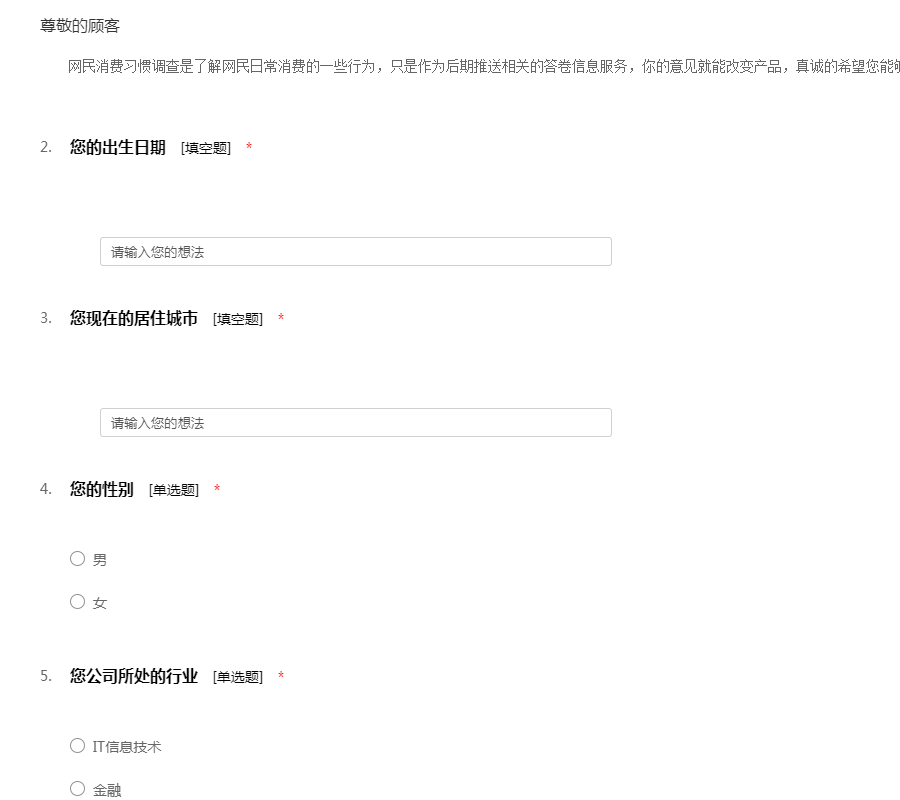
Task: Click the question number 5 marker
Action: click(x=46, y=677)
